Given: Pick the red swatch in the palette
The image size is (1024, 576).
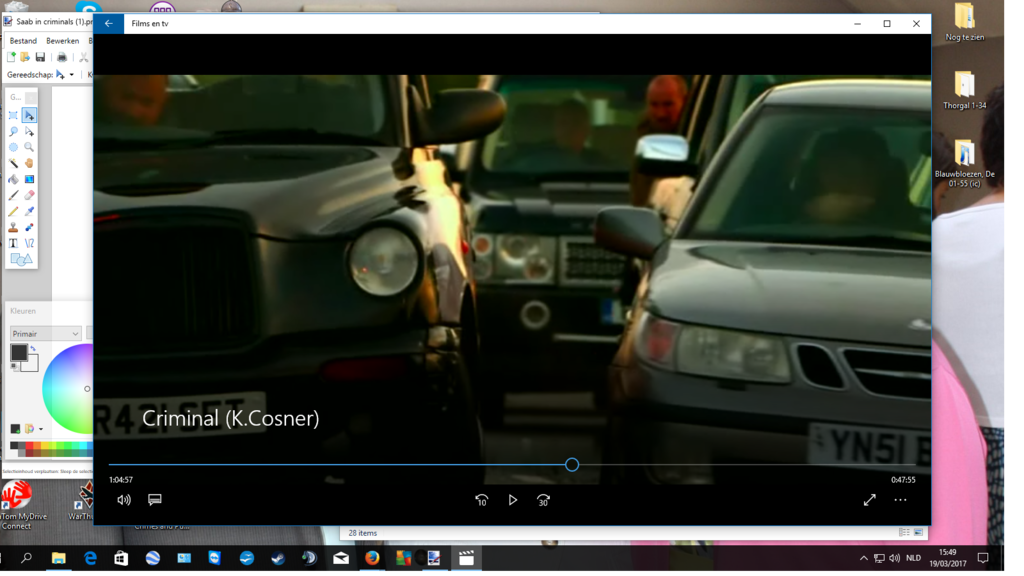Looking at the screenshot, I should [29, 447].
